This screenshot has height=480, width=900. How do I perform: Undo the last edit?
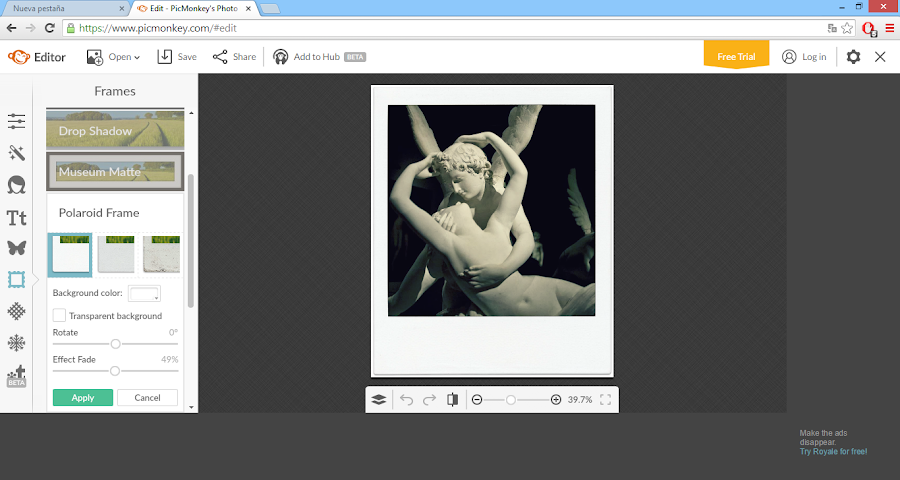tap(406, 400)
